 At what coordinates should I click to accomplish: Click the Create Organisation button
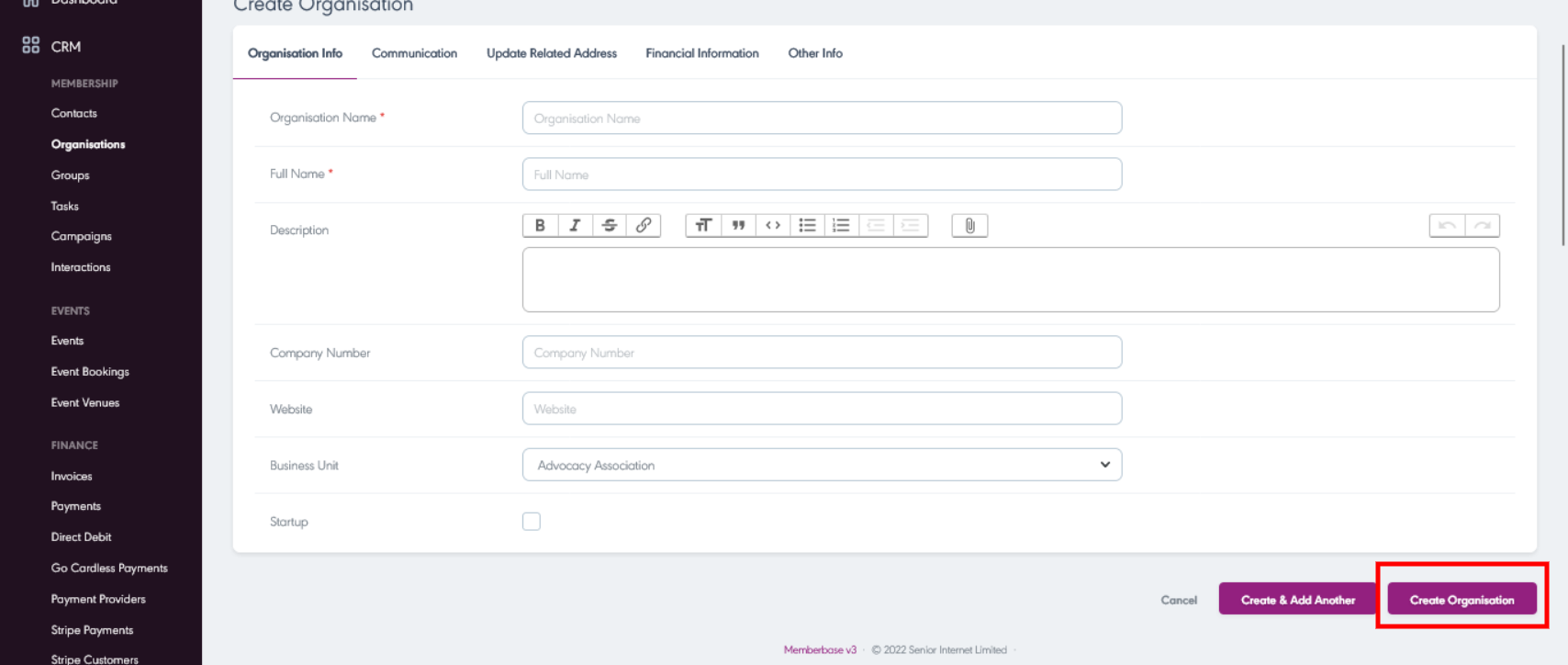click(1462, 600)
